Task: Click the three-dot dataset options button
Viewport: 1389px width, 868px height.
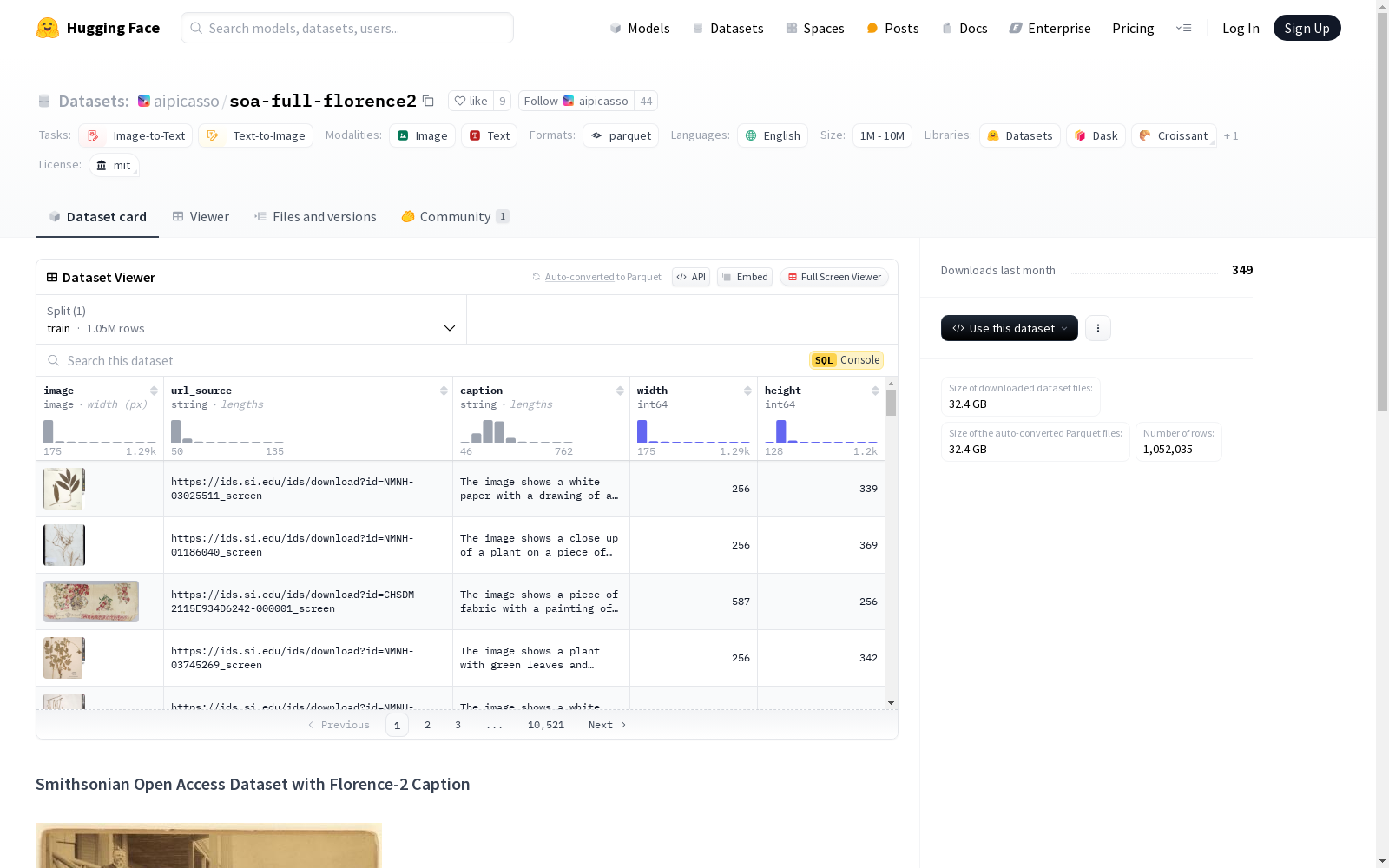Action: click(x=1098, y=328)
